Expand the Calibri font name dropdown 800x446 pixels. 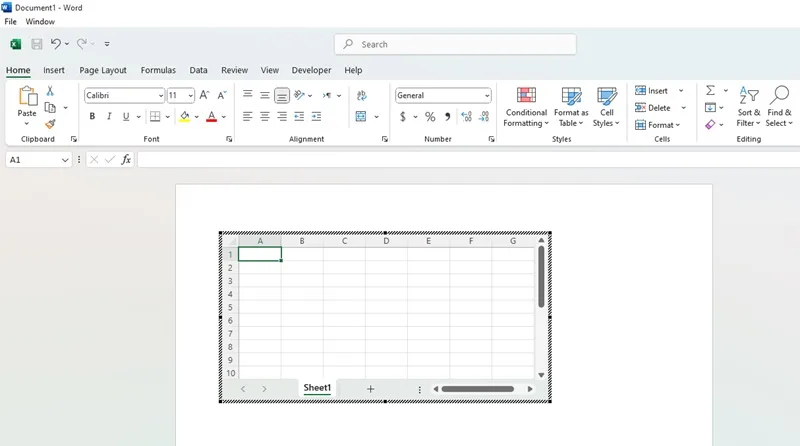tap(161, 95)
